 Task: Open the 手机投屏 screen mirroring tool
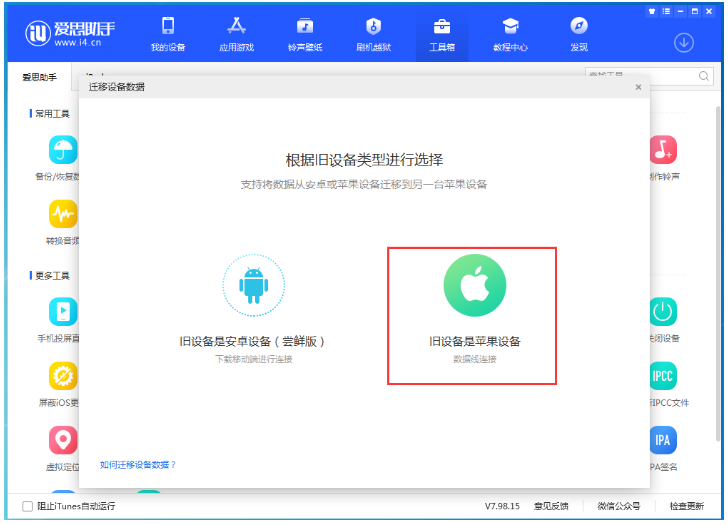pyautogui.click(x=63, y=311)
